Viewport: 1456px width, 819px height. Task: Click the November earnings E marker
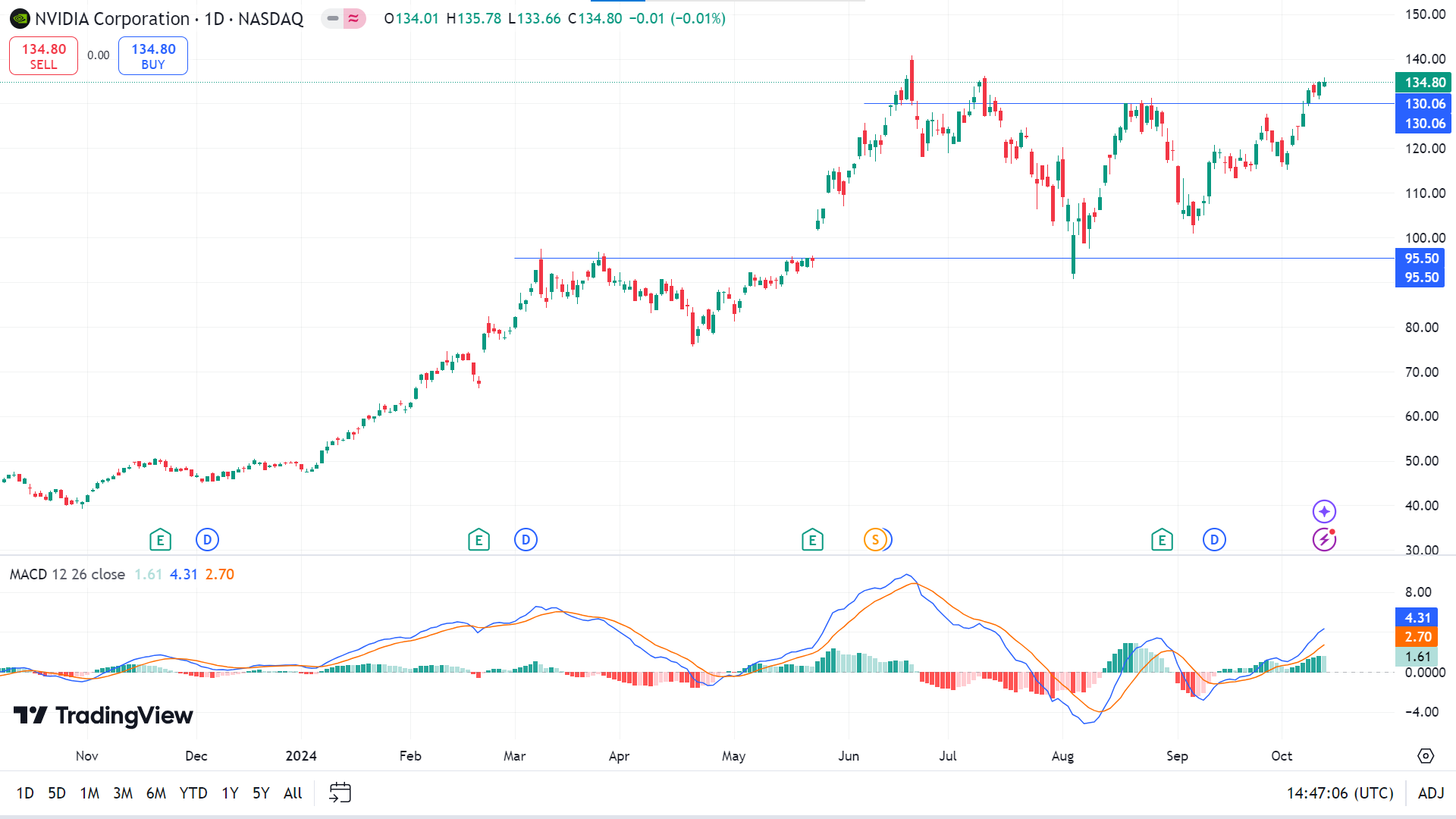tap(160, 540)
